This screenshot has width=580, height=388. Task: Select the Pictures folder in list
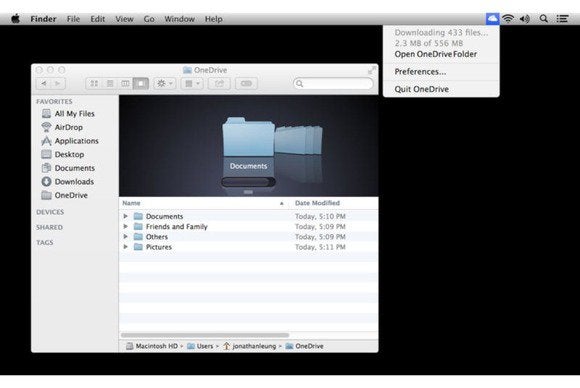tap(159, 247)
